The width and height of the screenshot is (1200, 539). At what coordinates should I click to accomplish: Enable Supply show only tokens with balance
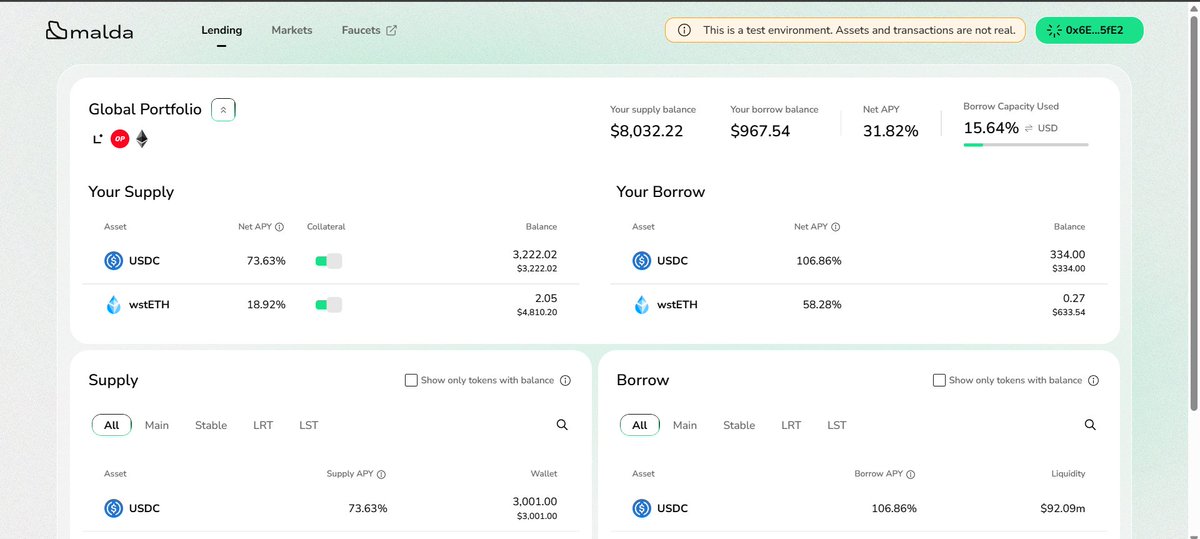[411, 380]
